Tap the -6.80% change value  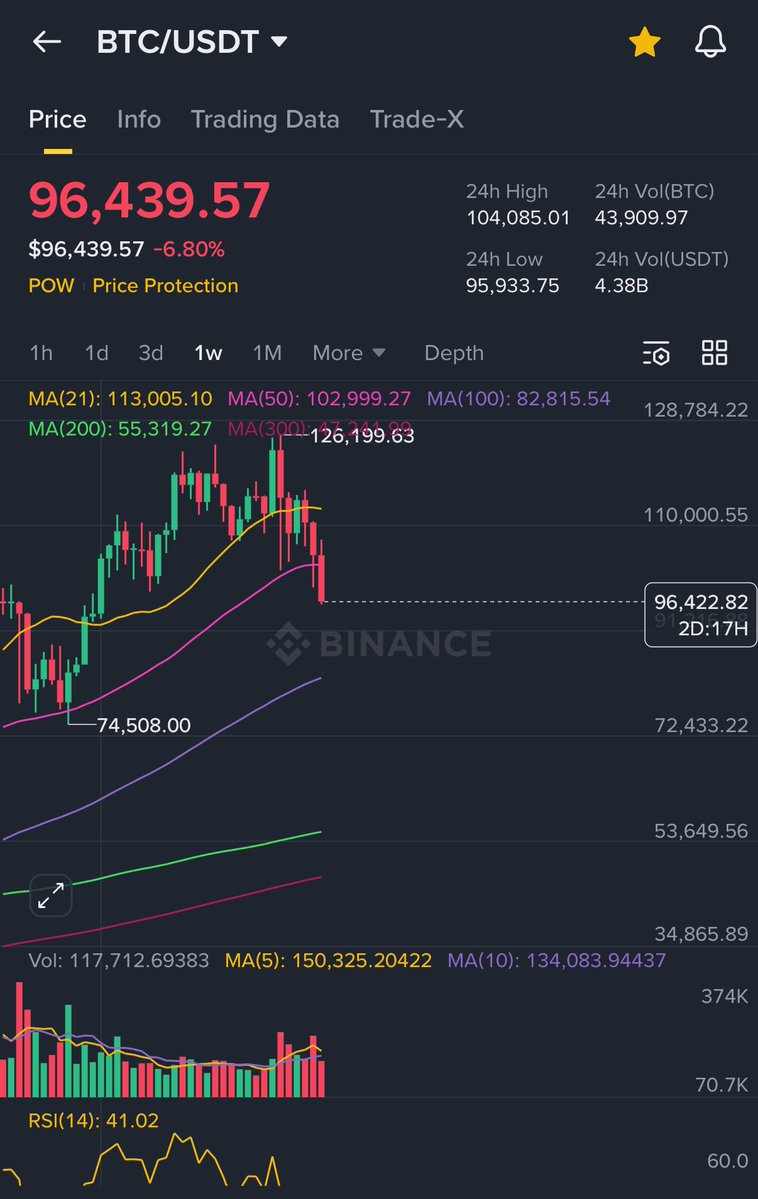[x=189, y=249]
